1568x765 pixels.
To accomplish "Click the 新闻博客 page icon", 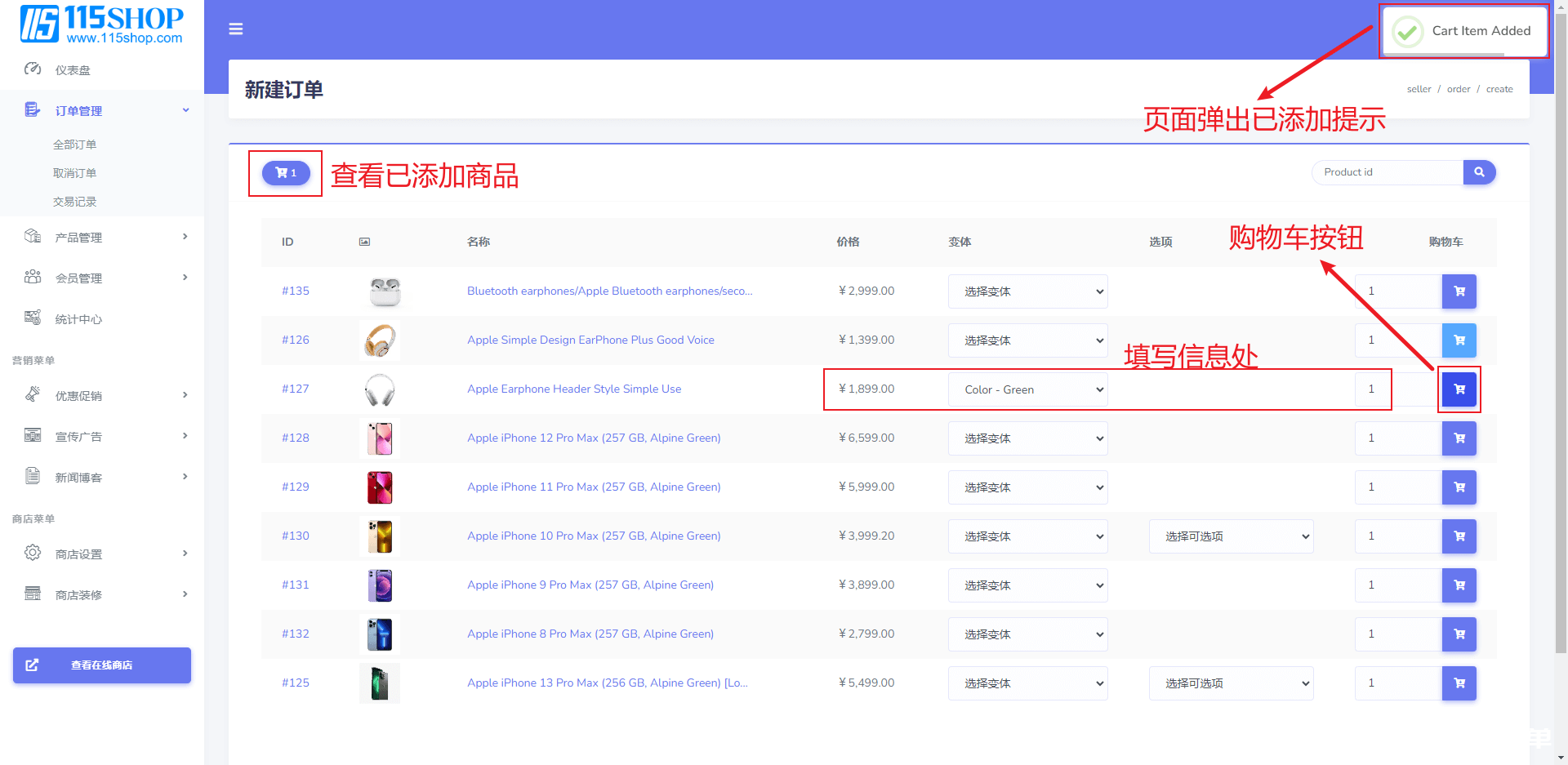I will 33,477.
